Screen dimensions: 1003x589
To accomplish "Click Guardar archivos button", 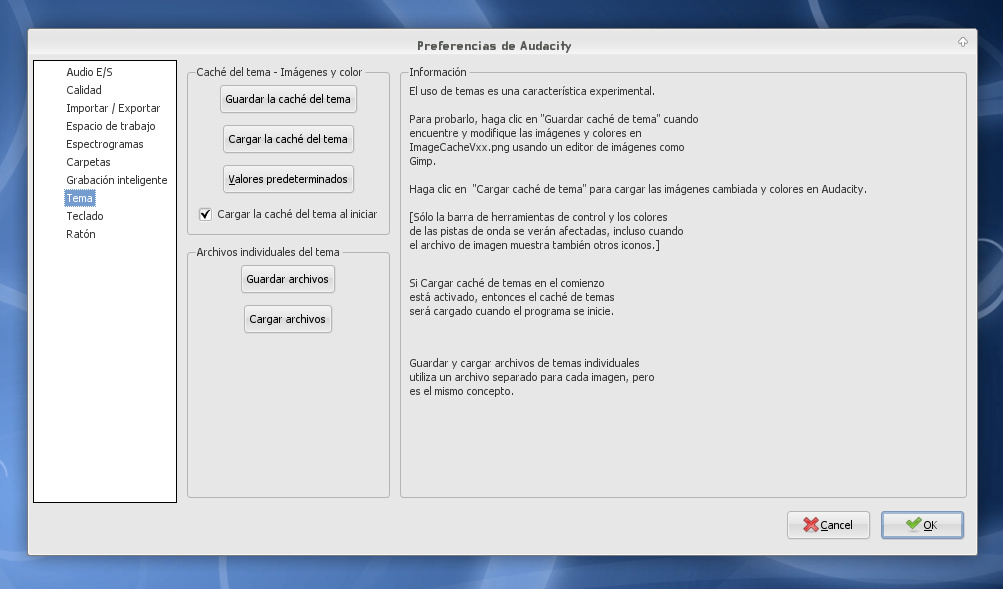I will (287, 279).
